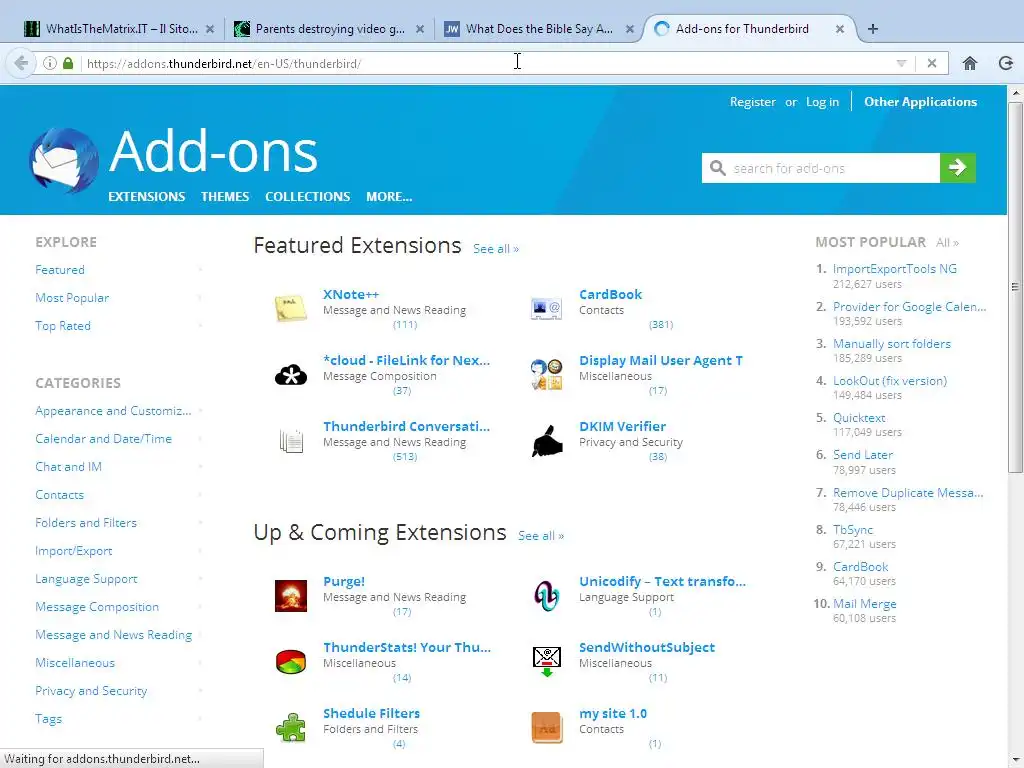
Task: Open the Purge! explosion icon
Action: click(x=291, y=596)
